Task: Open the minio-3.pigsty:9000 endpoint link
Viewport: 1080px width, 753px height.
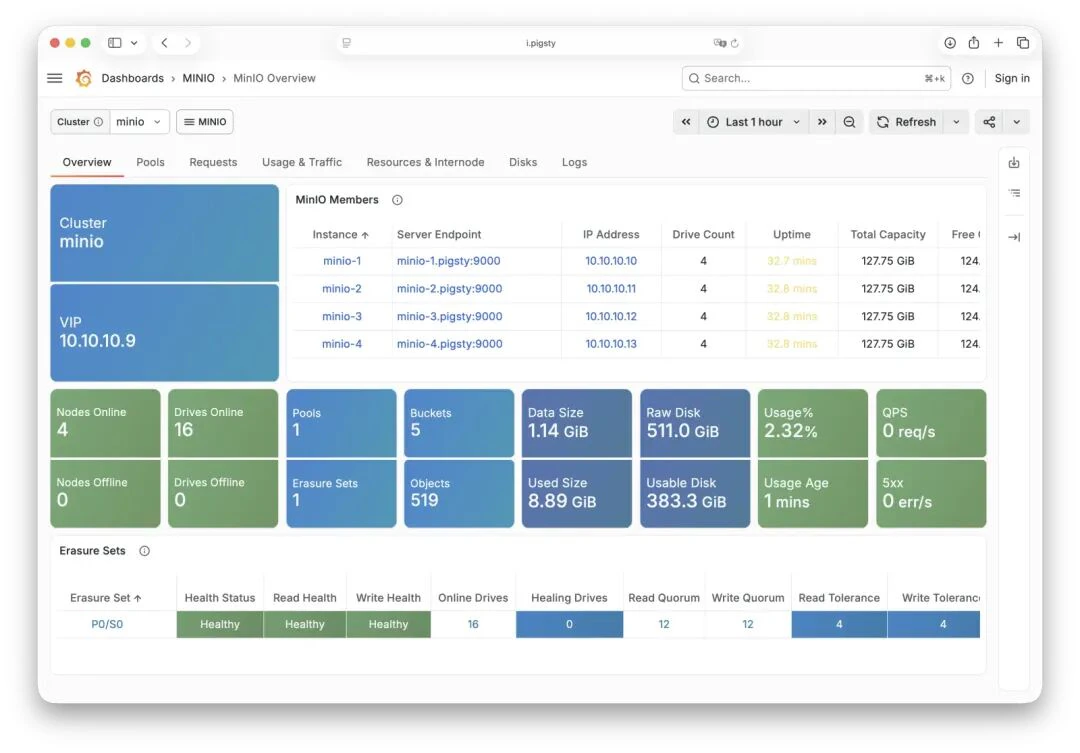Action: tap(449, 316)
